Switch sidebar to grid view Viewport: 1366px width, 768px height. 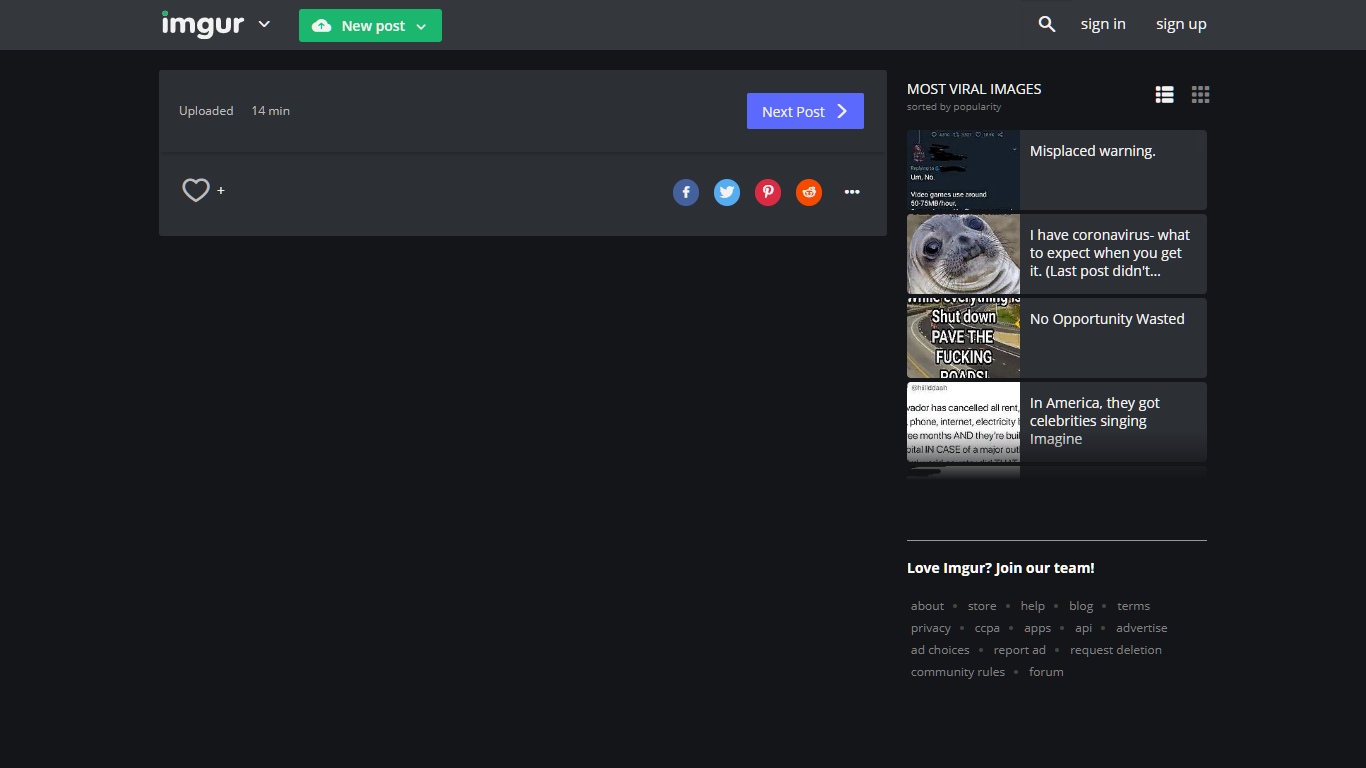1200,95
